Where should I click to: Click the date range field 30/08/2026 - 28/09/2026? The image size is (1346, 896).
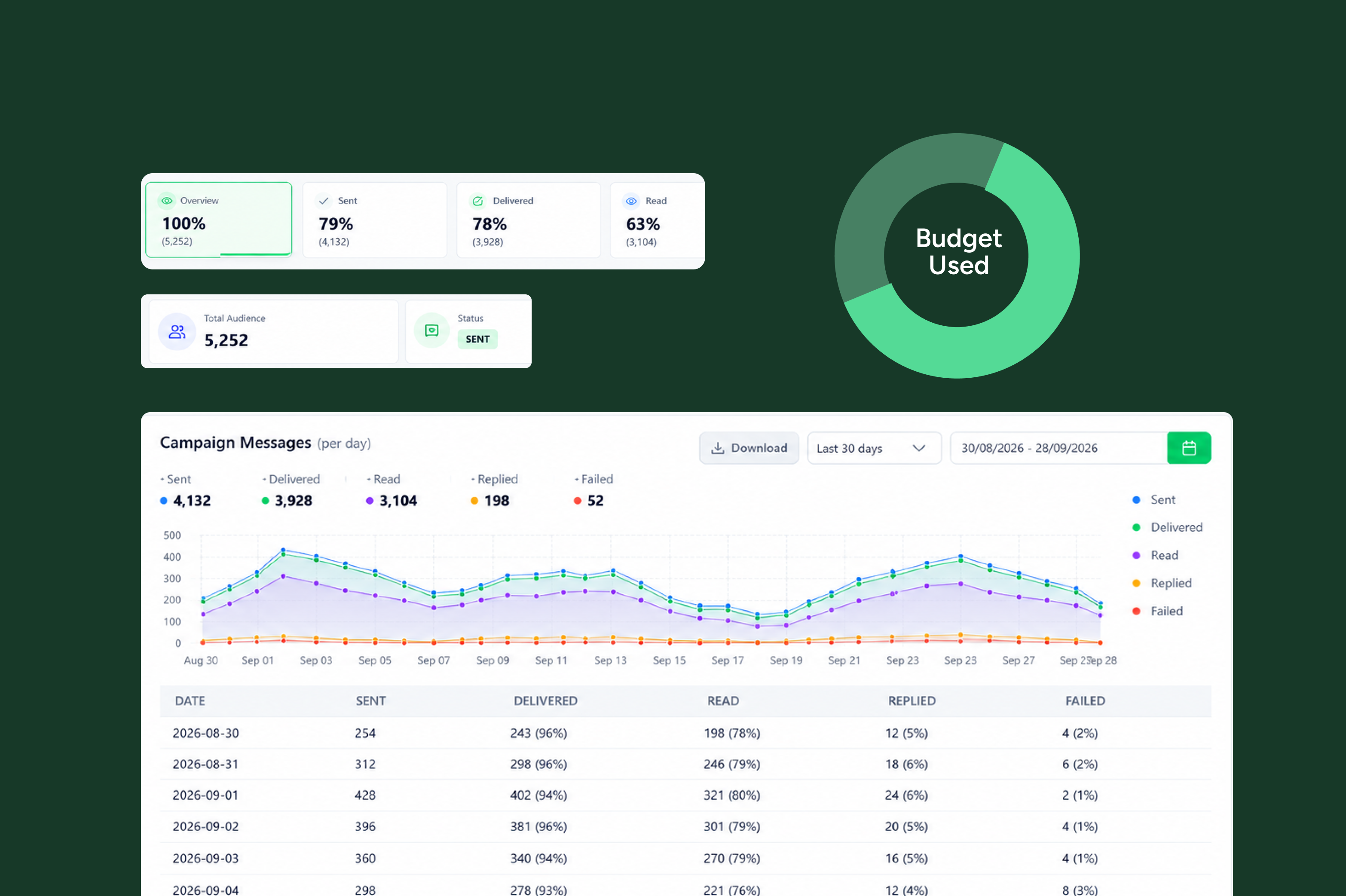(1058, 448)
